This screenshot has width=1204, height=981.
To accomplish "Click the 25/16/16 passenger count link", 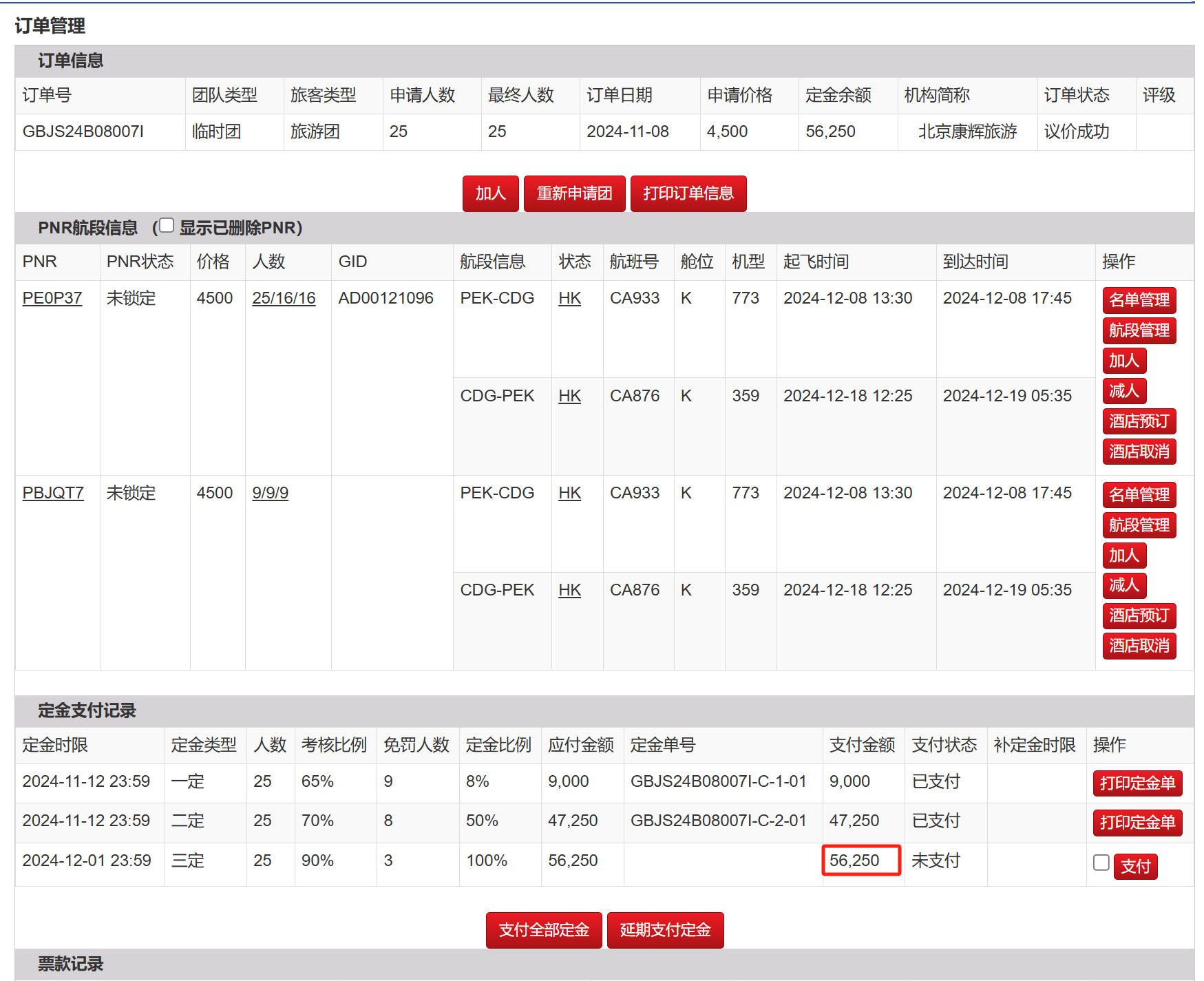I will point(284,298).
